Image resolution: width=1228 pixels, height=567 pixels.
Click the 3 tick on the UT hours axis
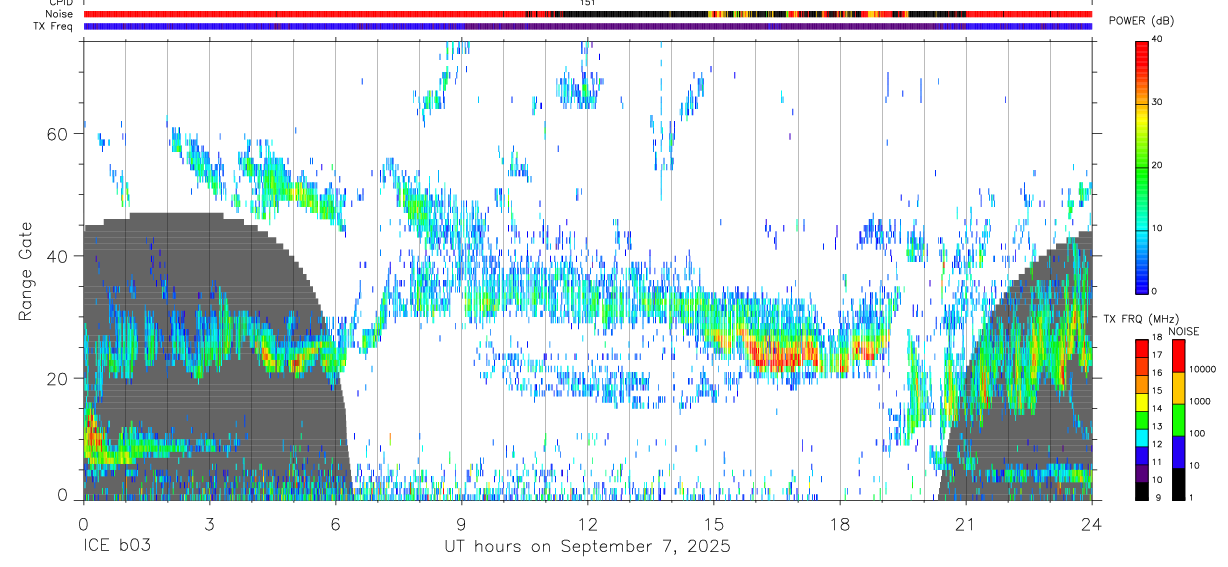(x=209, y=523)
